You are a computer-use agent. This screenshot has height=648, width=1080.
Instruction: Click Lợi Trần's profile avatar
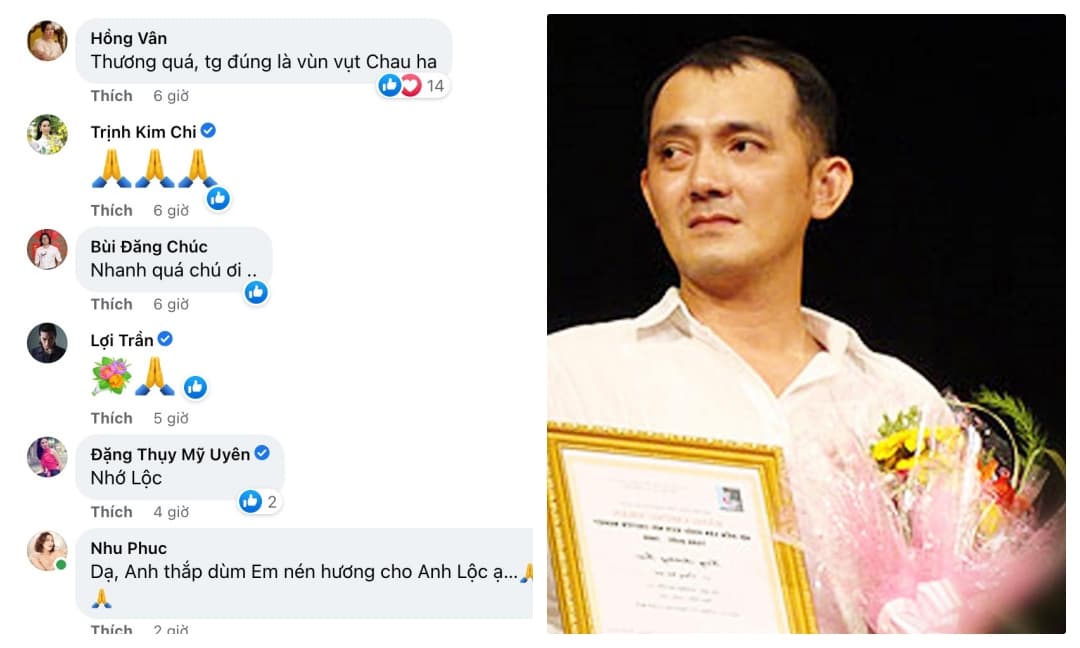pyautogui.click(x=47, y=343)
